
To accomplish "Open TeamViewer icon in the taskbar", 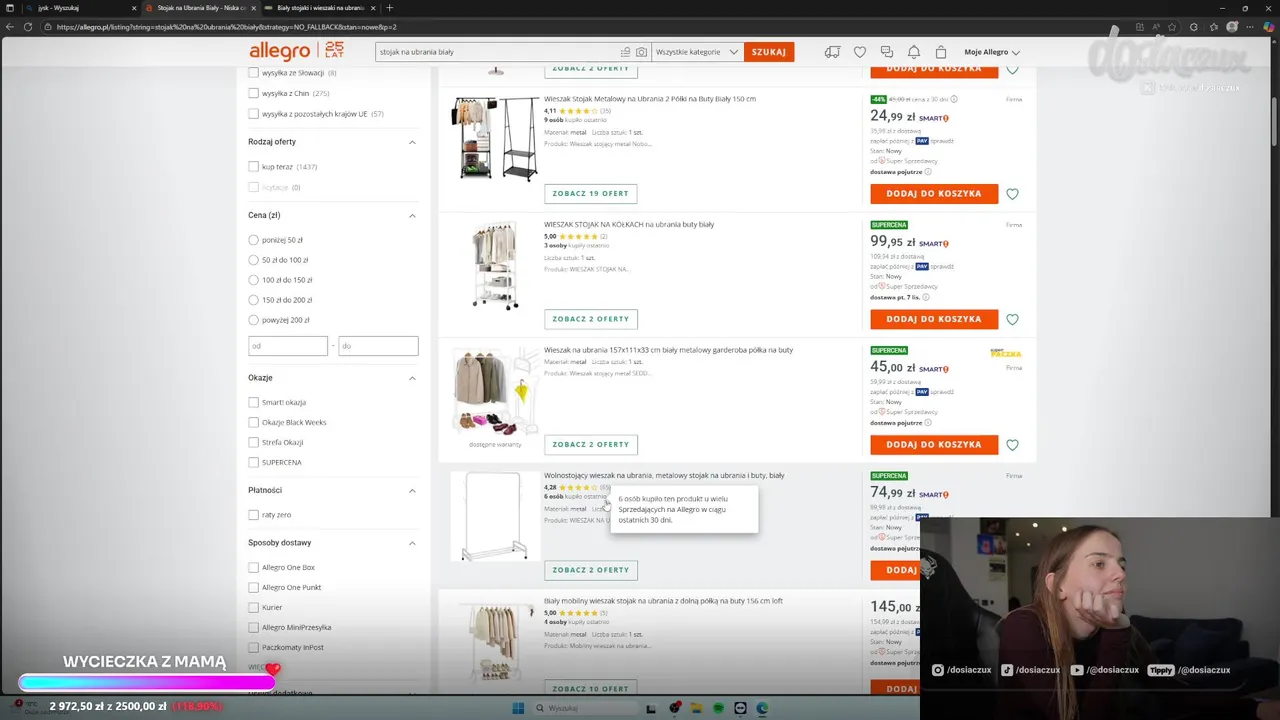I will pos(741,708).
